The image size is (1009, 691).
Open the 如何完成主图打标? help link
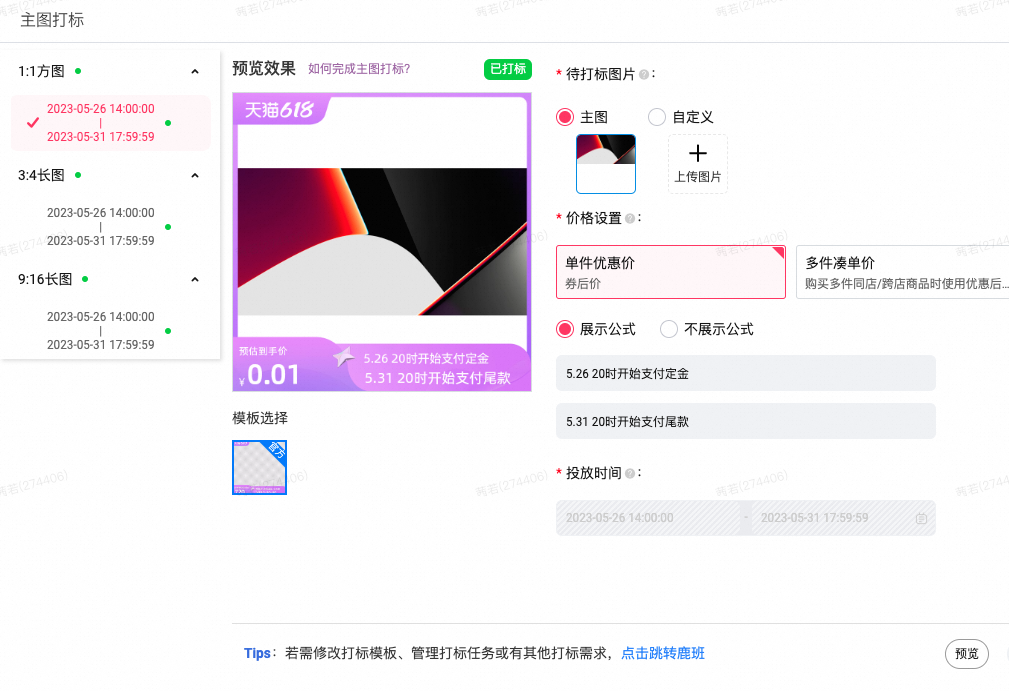(x=359, y=69)
